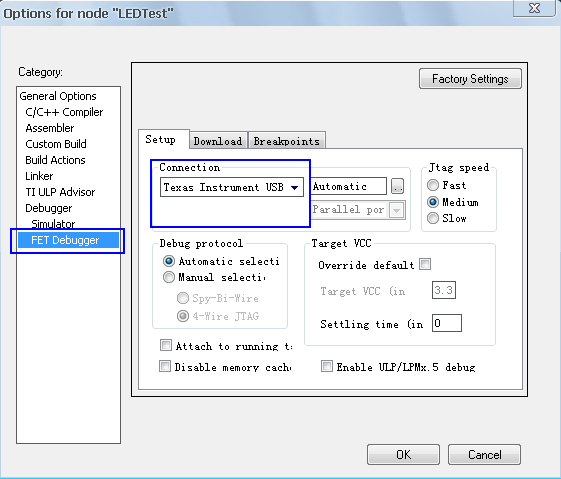The height and width of the screenshot is (479, 561).
Task: Select Spy-Bi-Wire radio option
Action: coord(183,298)
